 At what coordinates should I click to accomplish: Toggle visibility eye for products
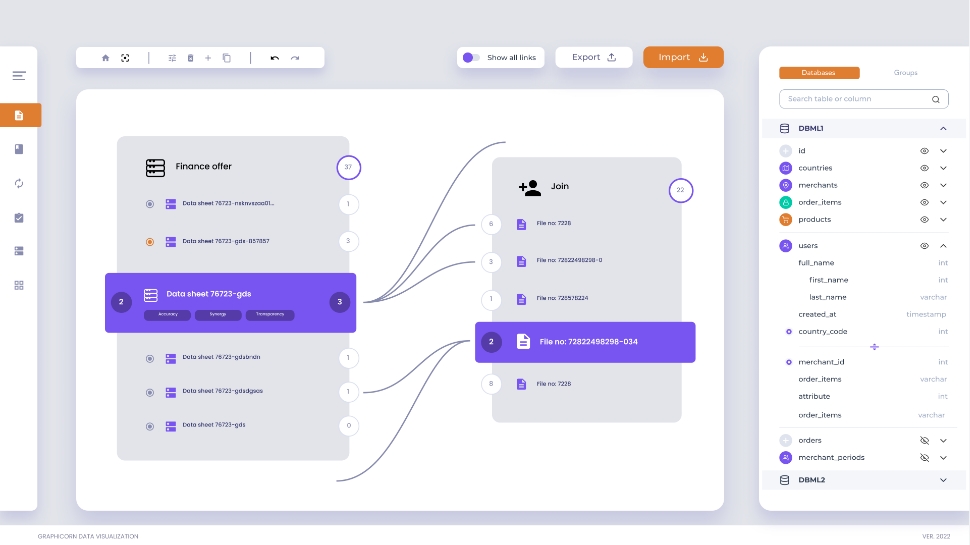tap(924, 220)
